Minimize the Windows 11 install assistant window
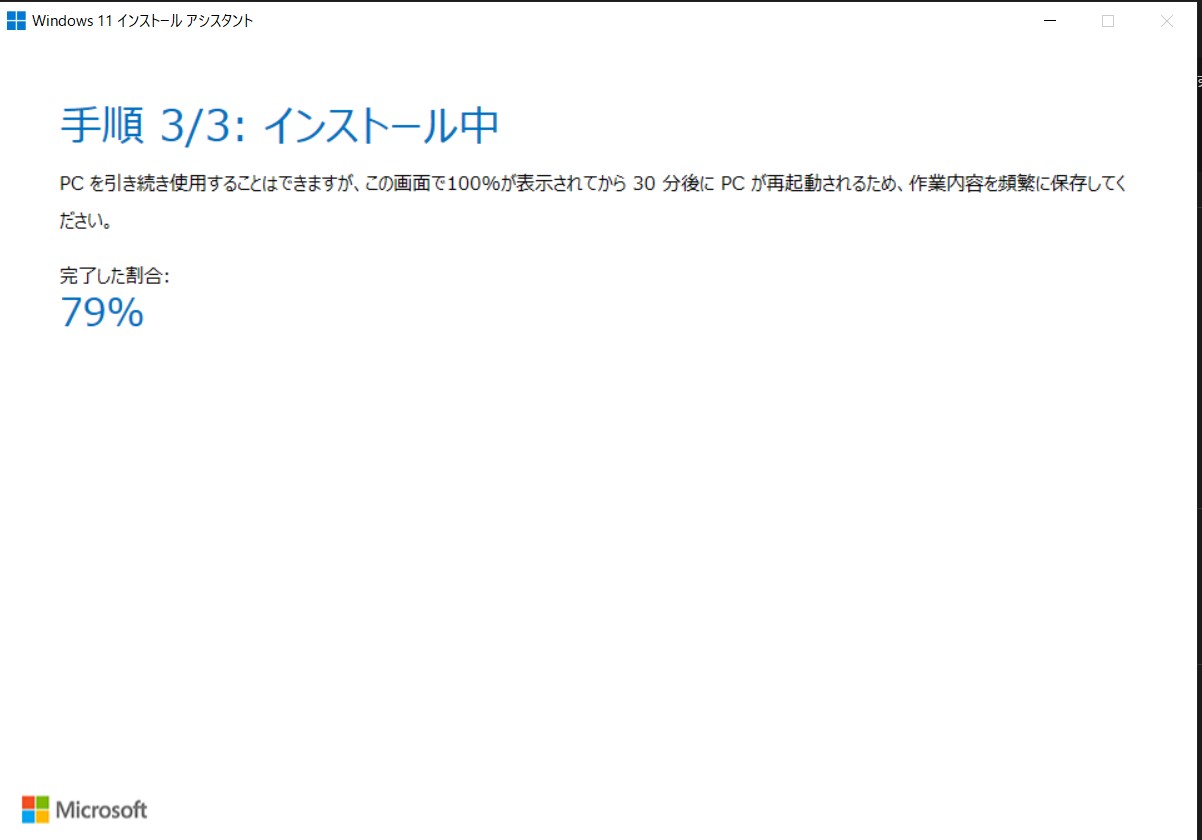Viewport: 1202px width, 840px height. pyautogui.click(x=1049, y=21)
